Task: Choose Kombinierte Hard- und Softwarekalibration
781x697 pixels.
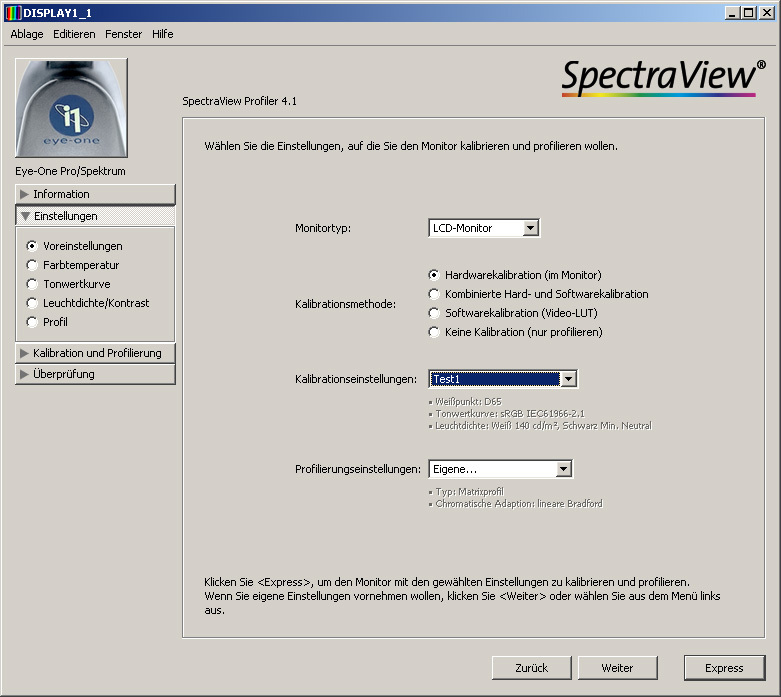Action: click(x=538, y=294)
